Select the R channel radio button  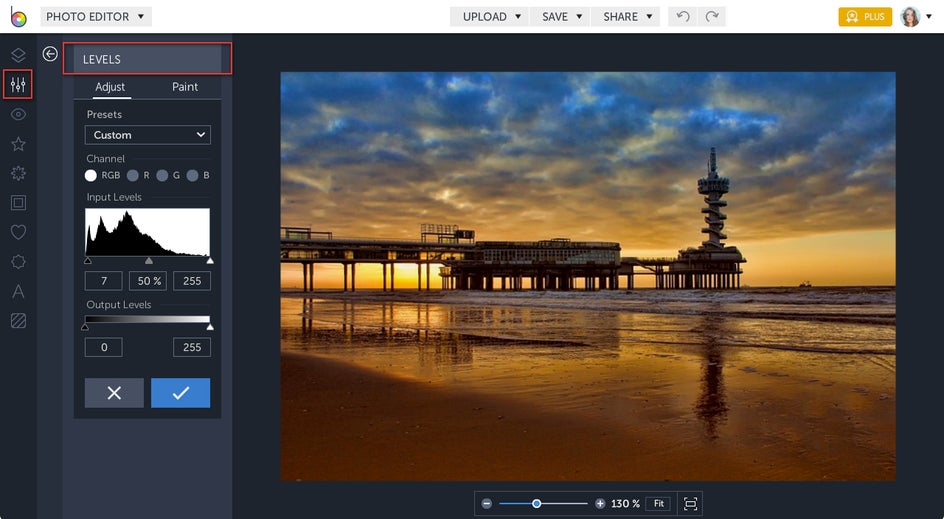point(133,175)
